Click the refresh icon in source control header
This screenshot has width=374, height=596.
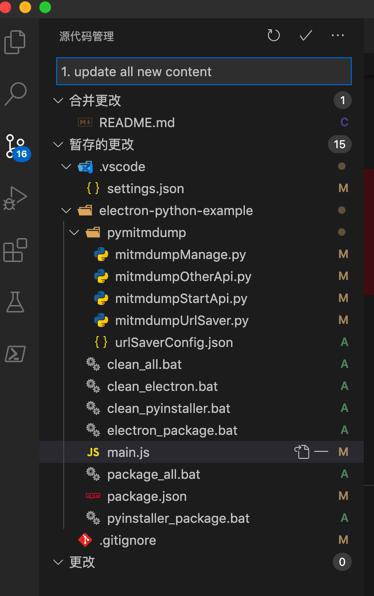(x=273, y=36)
